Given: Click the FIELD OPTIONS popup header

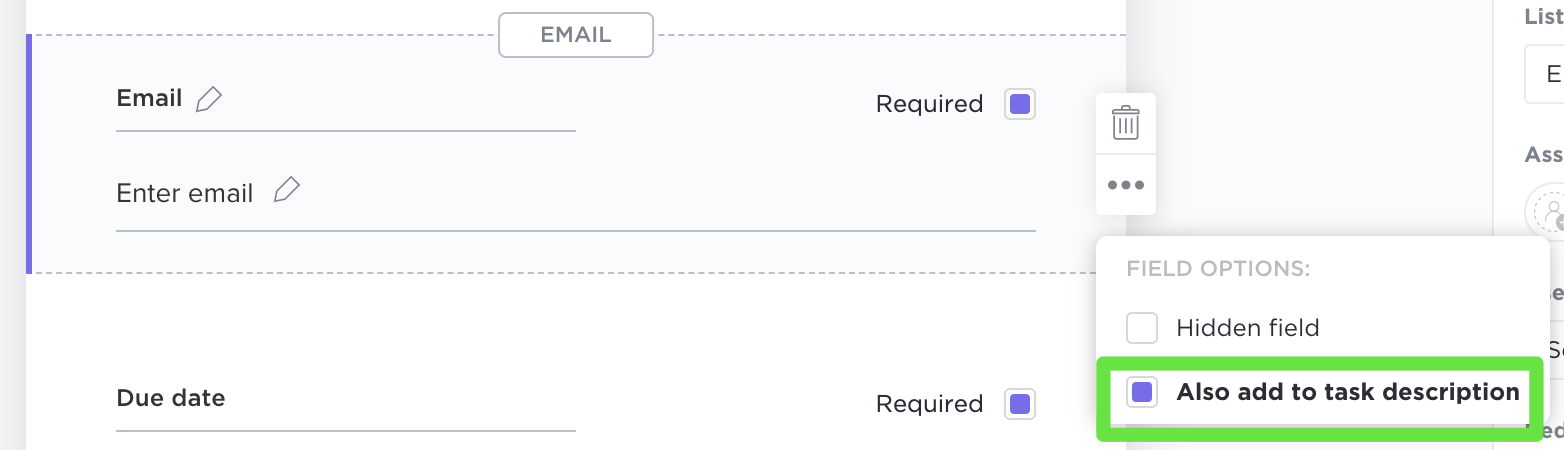Looking at the screenshot, I should coord(1218,269).
